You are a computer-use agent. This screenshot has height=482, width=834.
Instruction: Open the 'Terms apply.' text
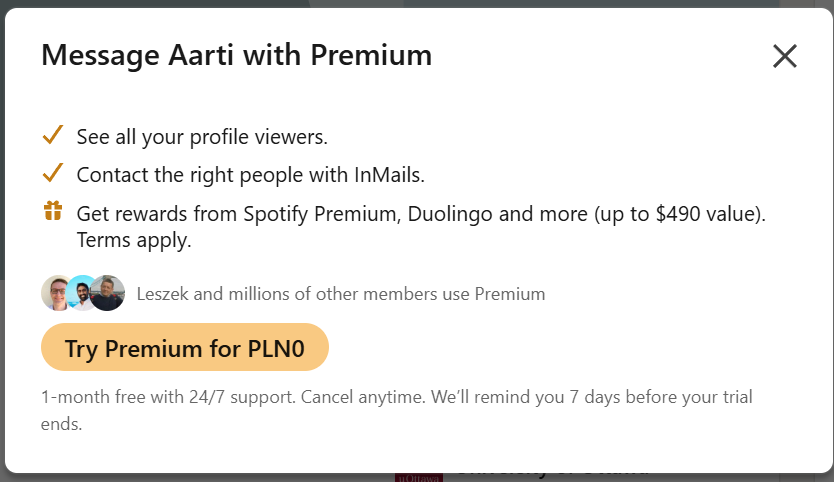133,240
